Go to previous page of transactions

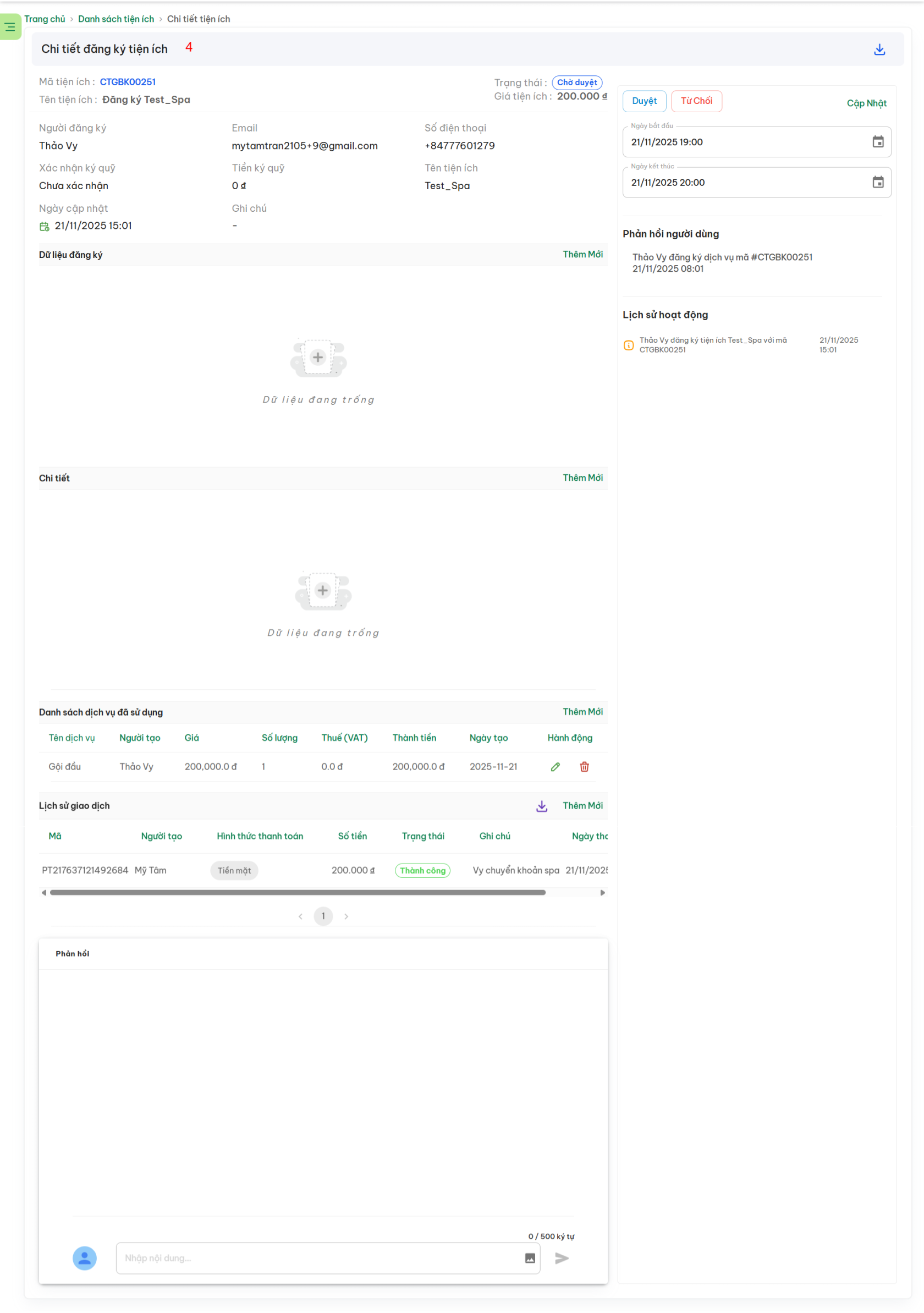click(300, 916)
